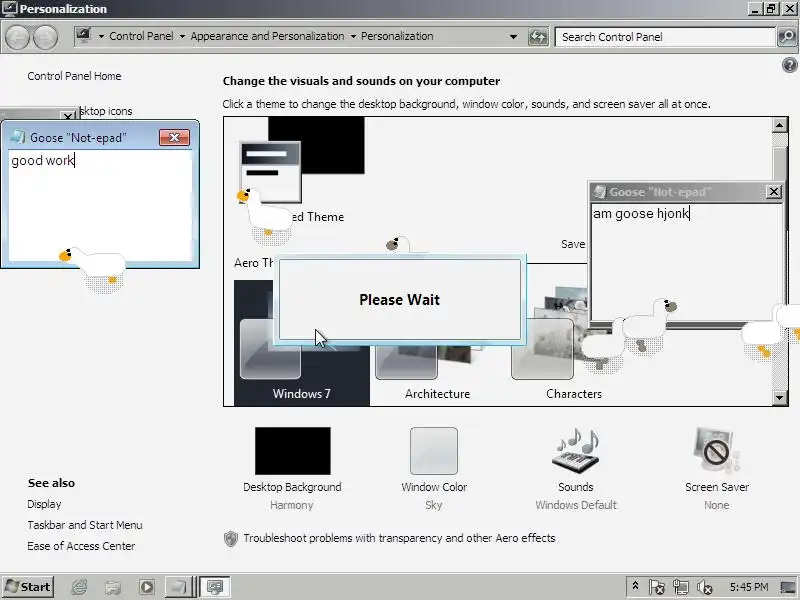Click the Internet Explorer taskbar icon

pos(79,587)
